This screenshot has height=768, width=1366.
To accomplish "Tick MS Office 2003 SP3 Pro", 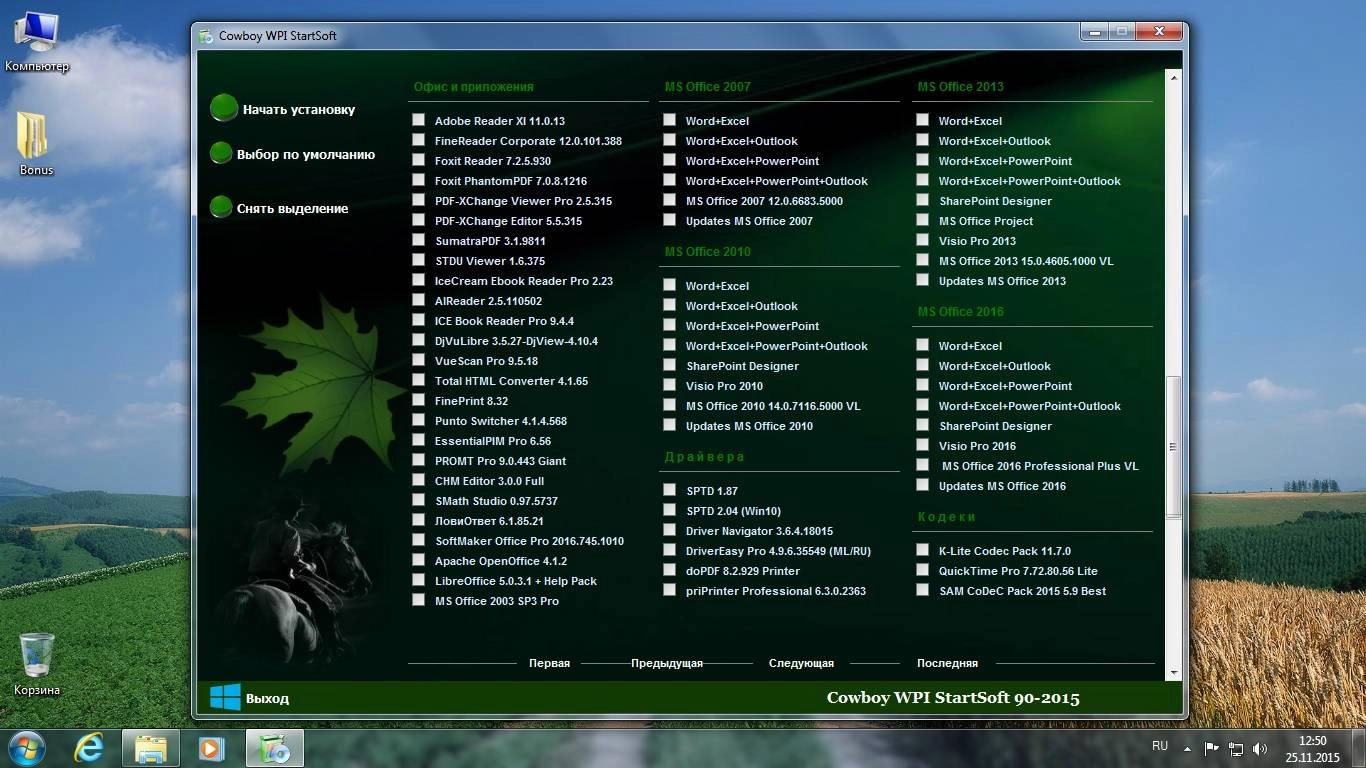I will (418, 600).
